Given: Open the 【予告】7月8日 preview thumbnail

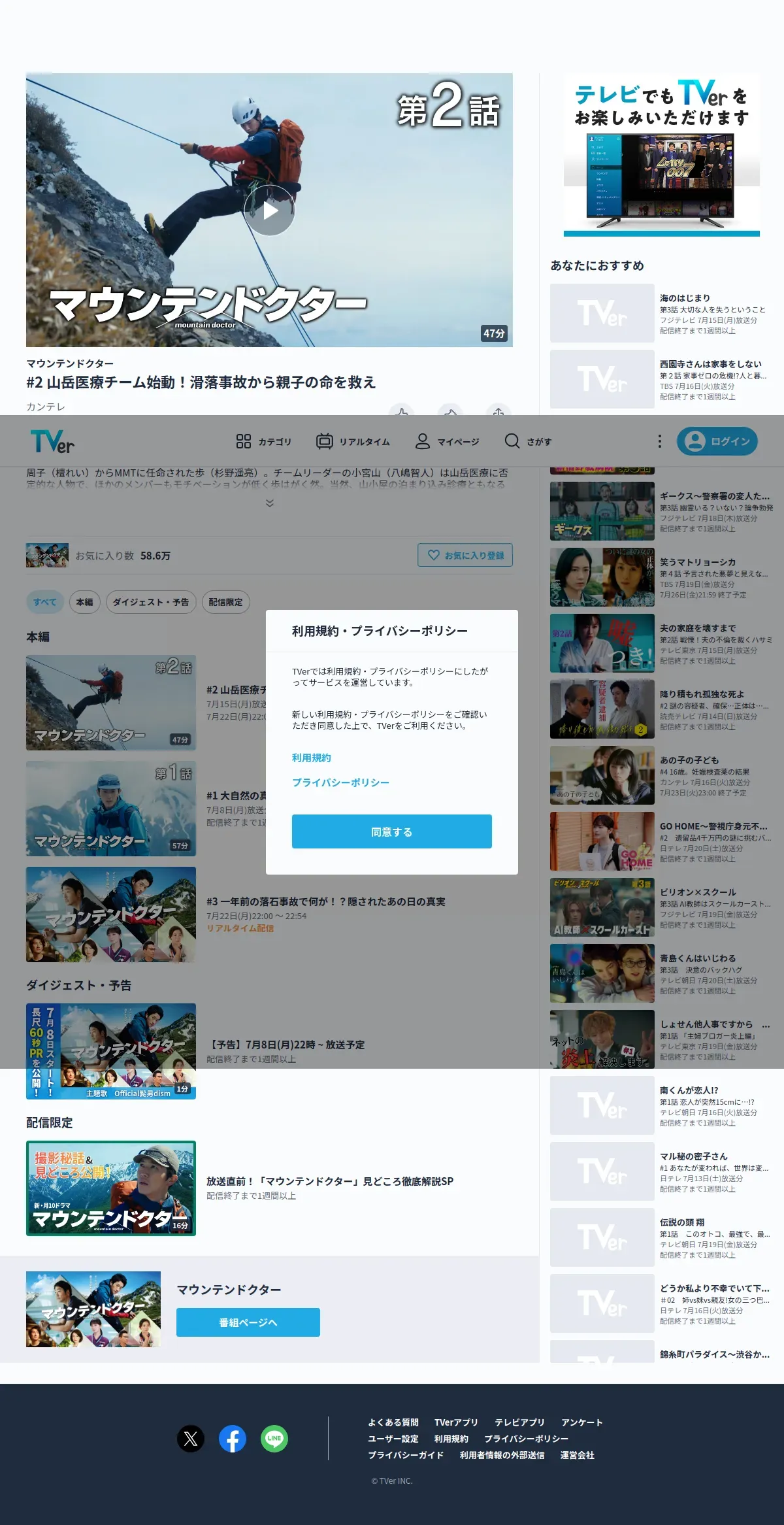Looking at the screenshot, I should [111, 1051].
